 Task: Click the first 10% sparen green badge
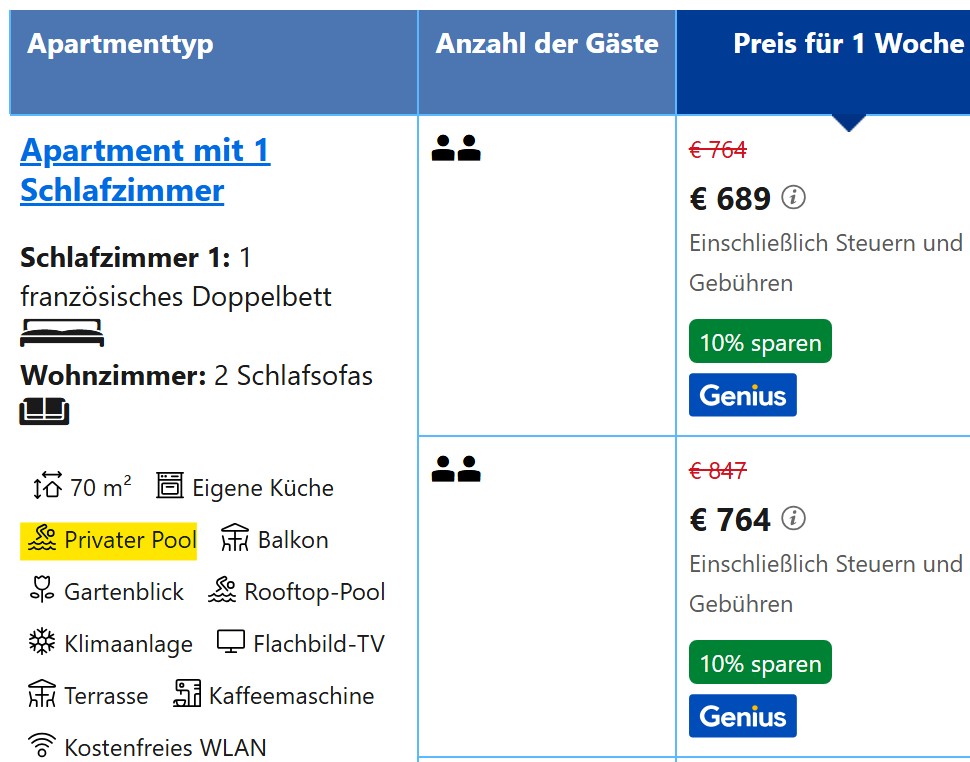coord(760,341)
